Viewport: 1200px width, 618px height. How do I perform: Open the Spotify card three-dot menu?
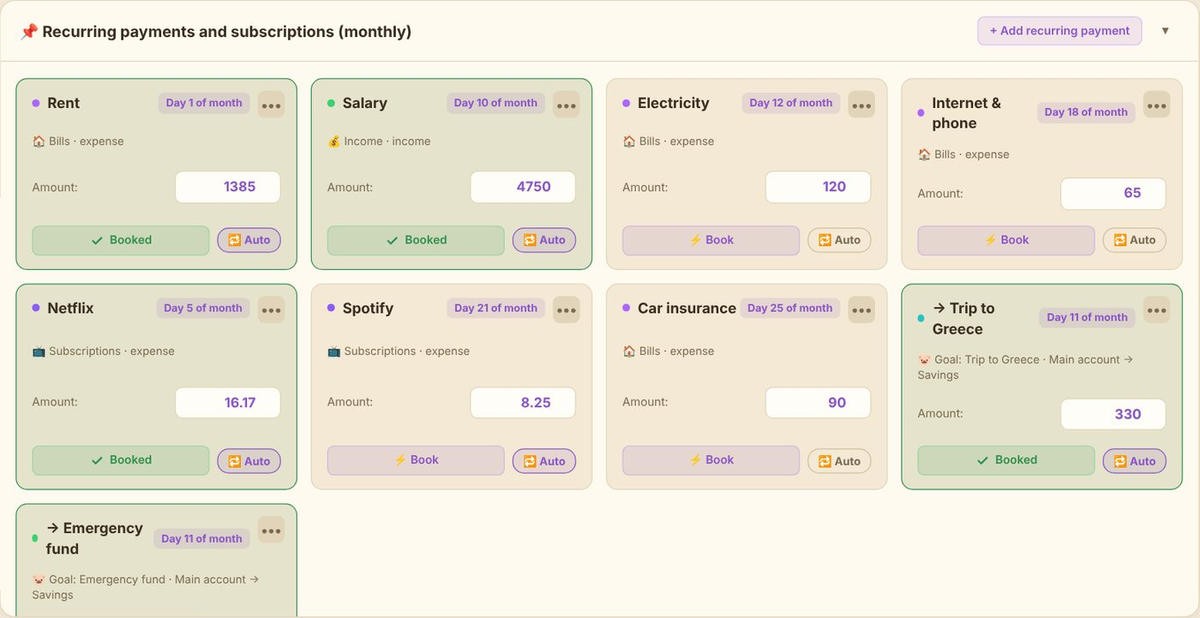[x=566, y=309]
